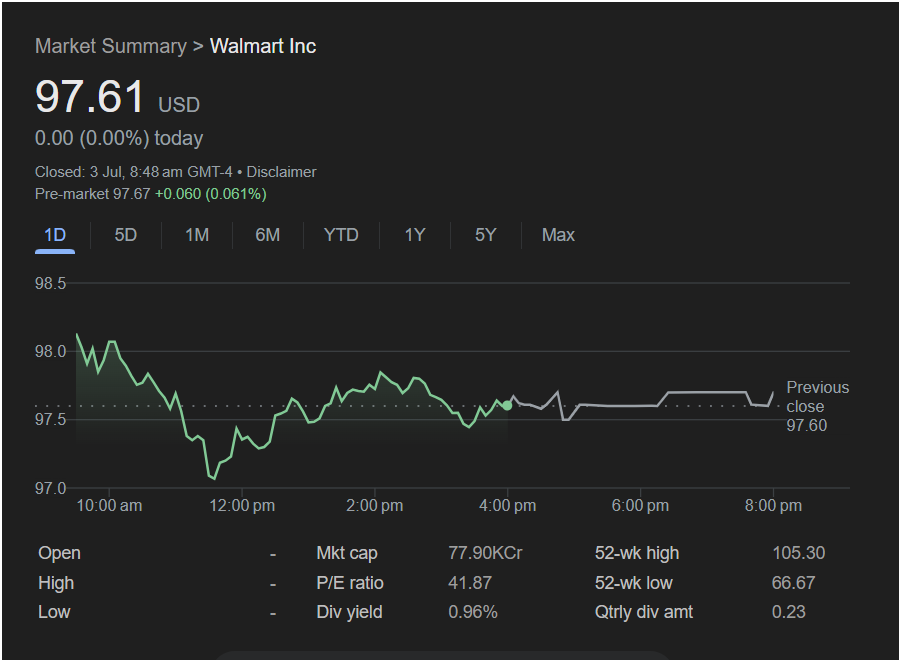Click the Qtrly div amt label
Screen dimensions: 901x662
click(644, 612)
